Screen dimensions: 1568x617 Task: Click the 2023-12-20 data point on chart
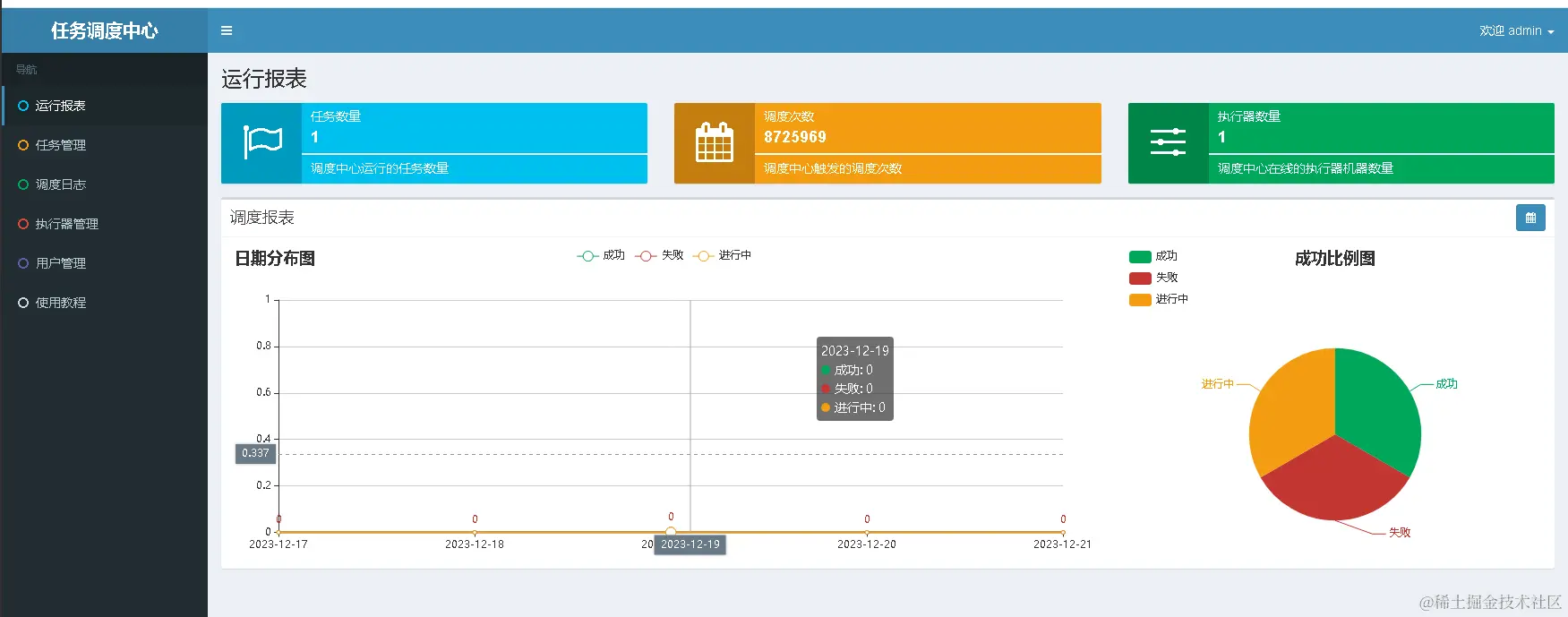tap(867, 532)
